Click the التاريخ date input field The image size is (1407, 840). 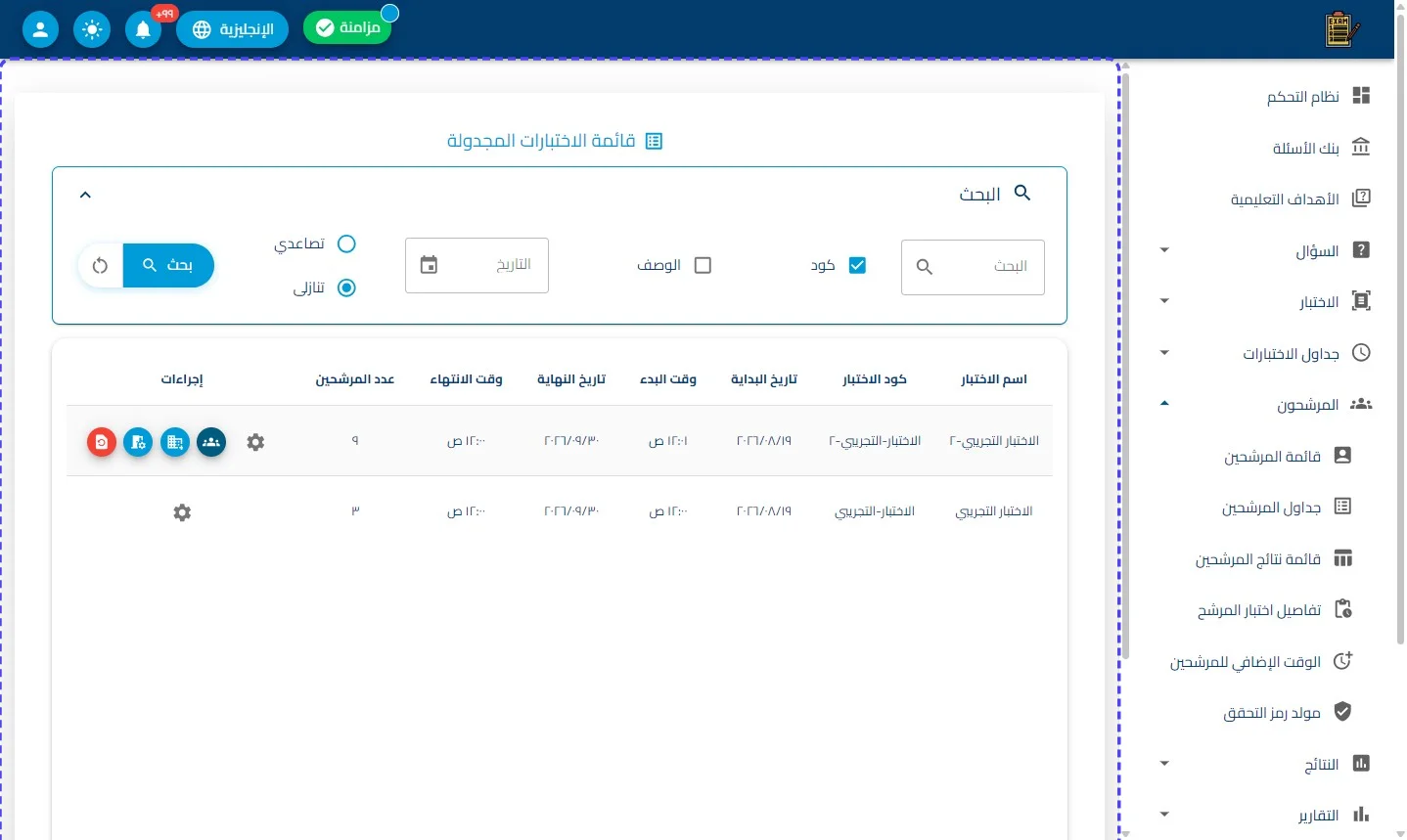[477, 265]
